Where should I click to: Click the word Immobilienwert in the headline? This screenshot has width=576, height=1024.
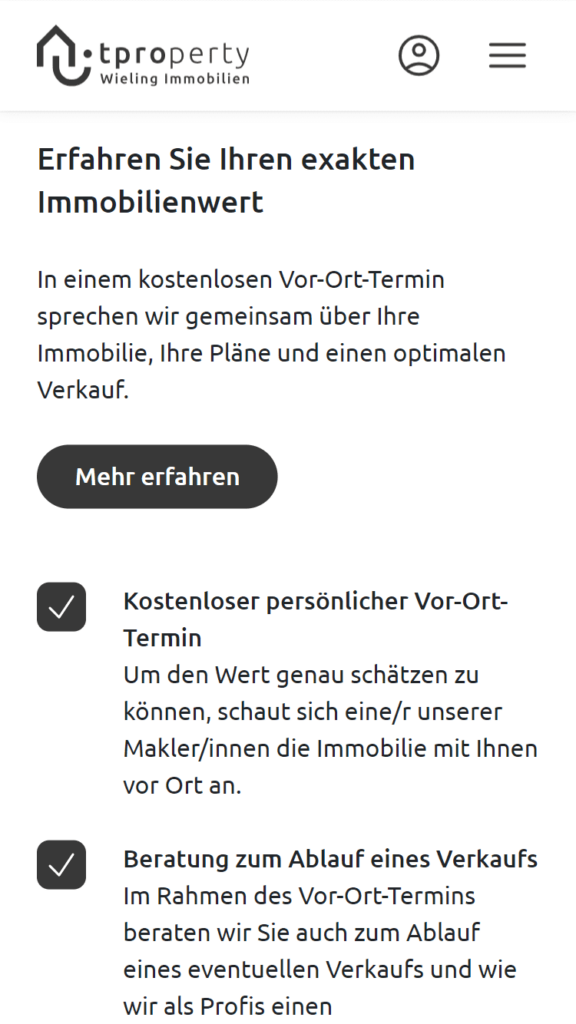click(150, 202)
